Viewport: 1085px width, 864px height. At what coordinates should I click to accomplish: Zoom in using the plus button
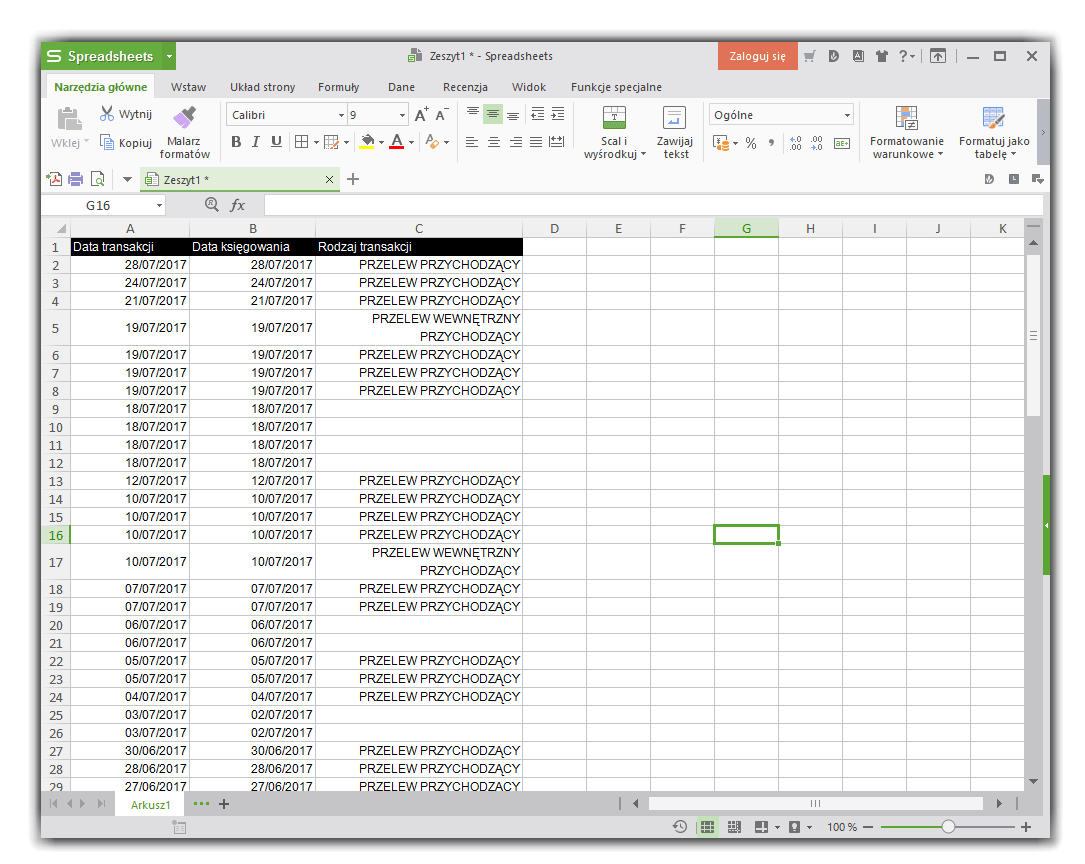[x=1025, y=827]
